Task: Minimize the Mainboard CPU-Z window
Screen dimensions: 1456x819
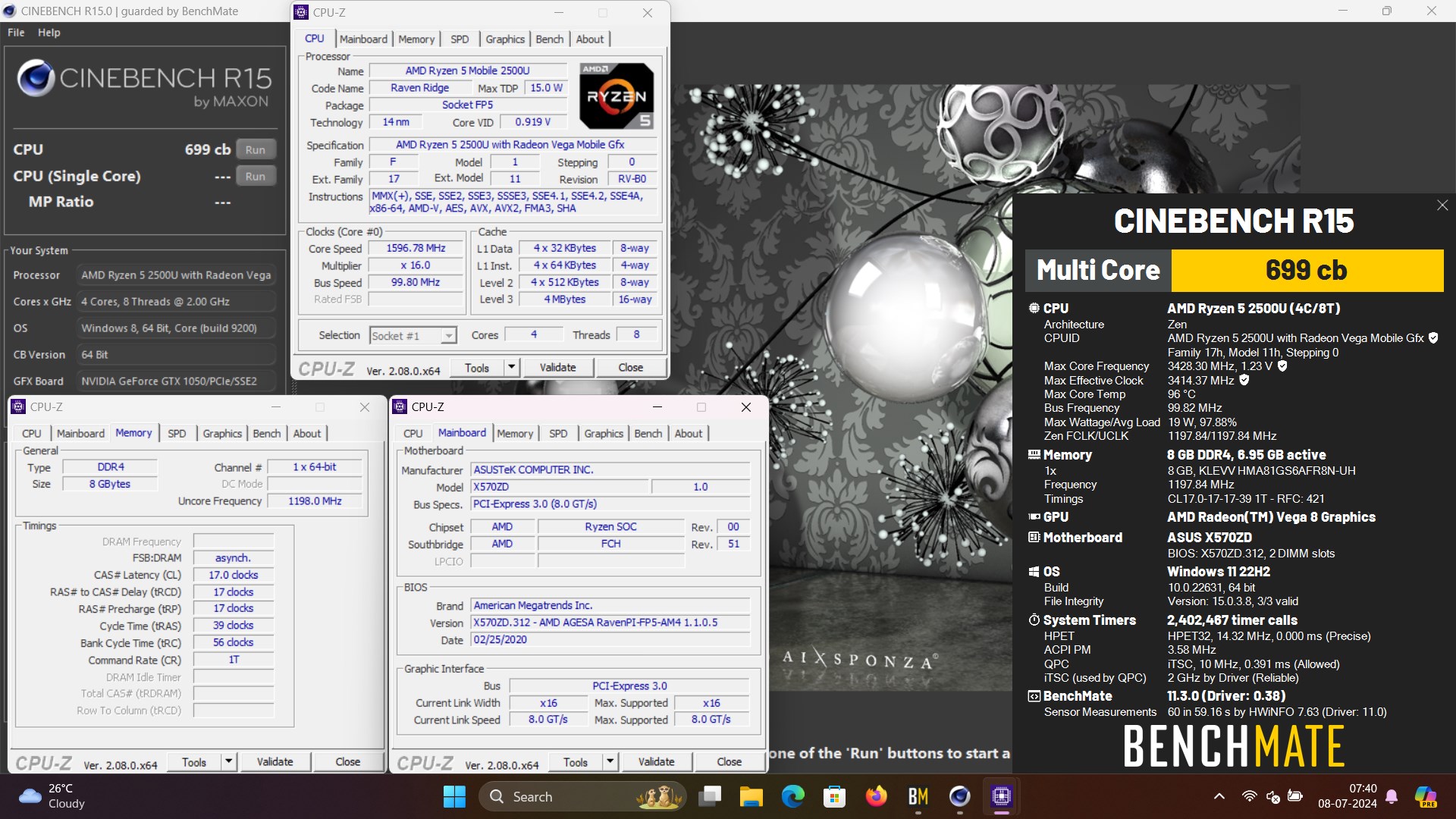Action: click(x=657, y=407)
